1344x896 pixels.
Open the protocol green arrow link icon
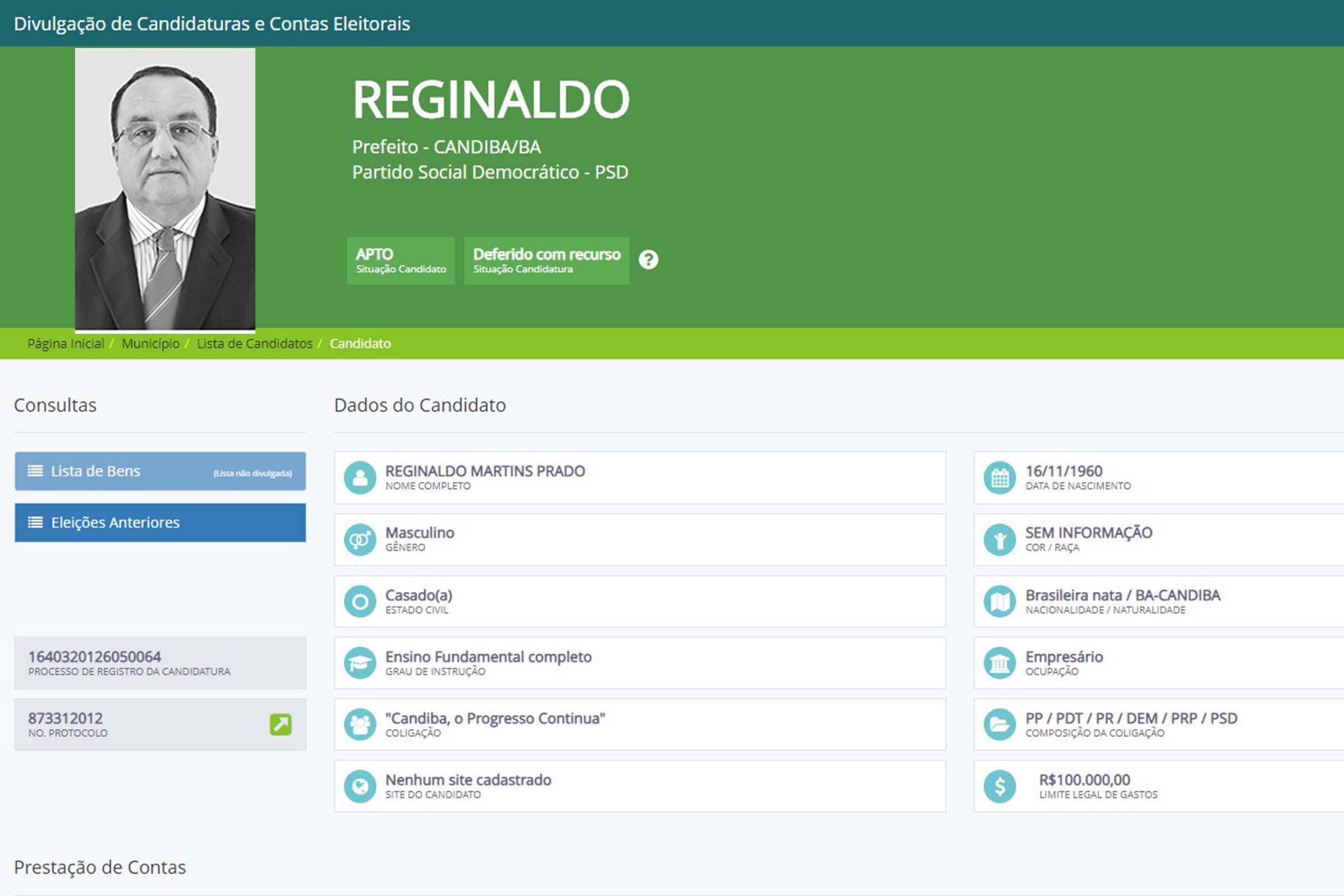[281, 724]
